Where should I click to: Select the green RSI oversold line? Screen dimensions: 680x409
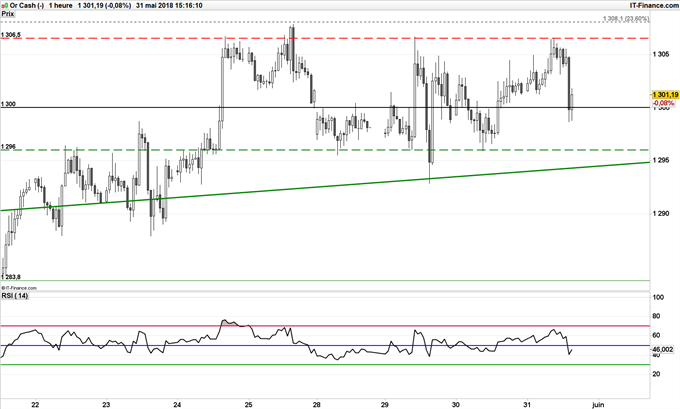(325, 364)
